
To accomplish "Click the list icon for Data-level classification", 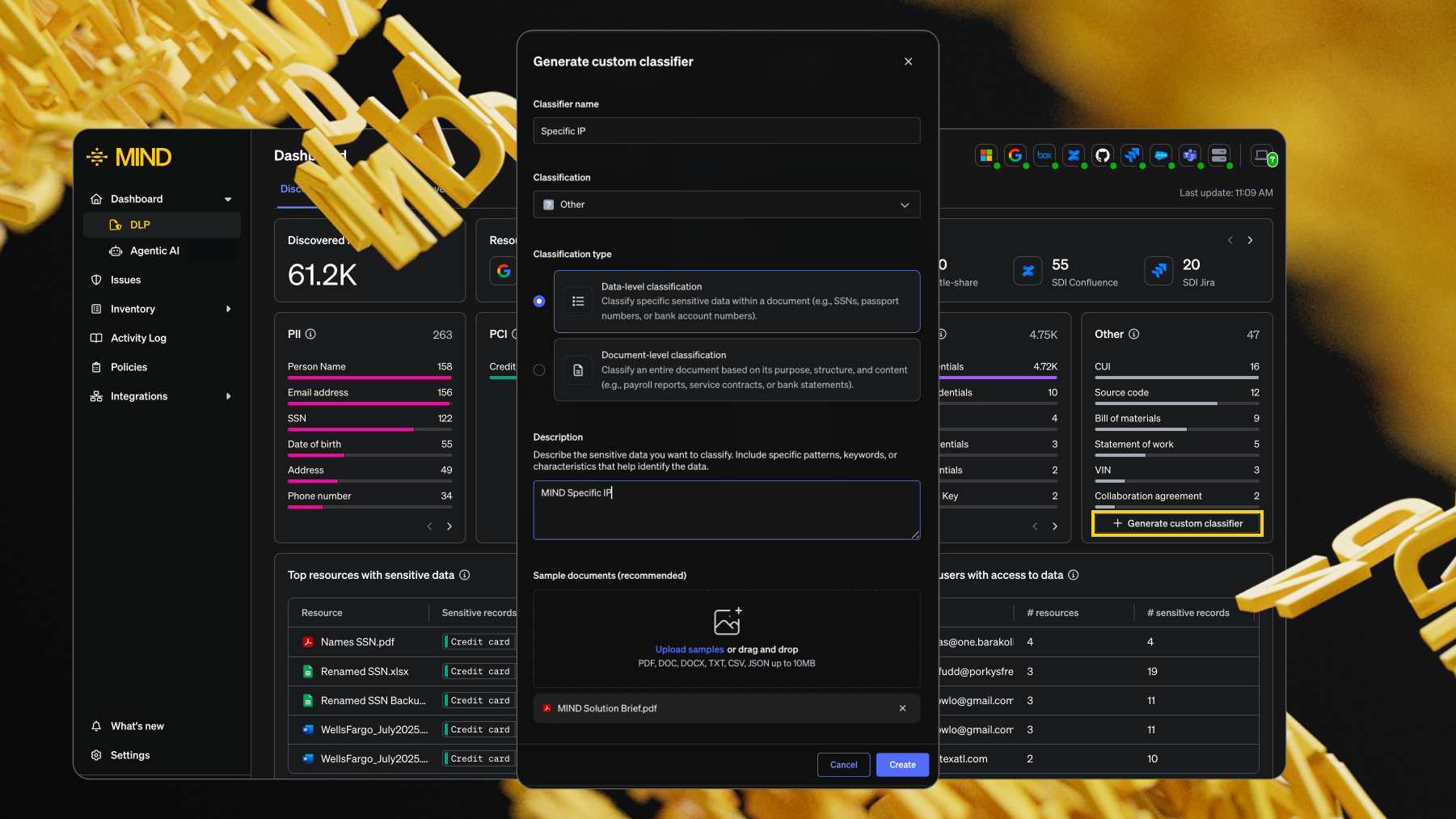I will 578,302.
